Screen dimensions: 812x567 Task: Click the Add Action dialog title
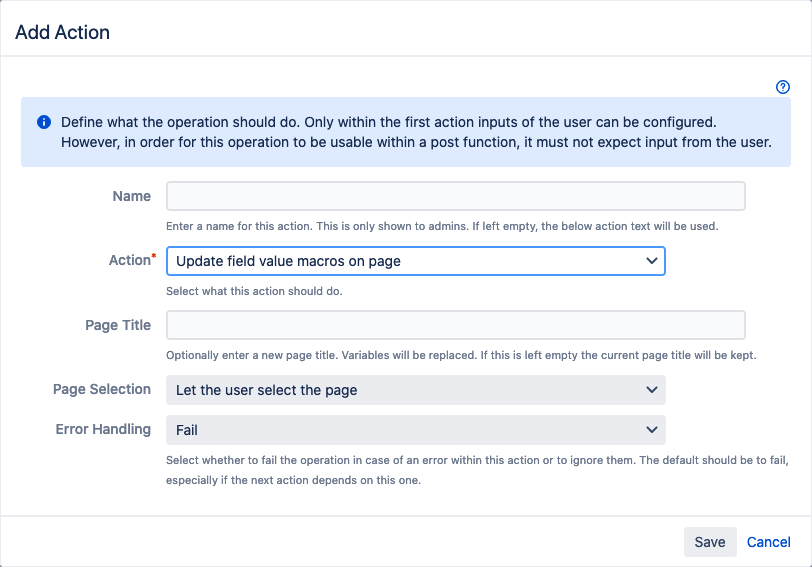pos(63,32)
